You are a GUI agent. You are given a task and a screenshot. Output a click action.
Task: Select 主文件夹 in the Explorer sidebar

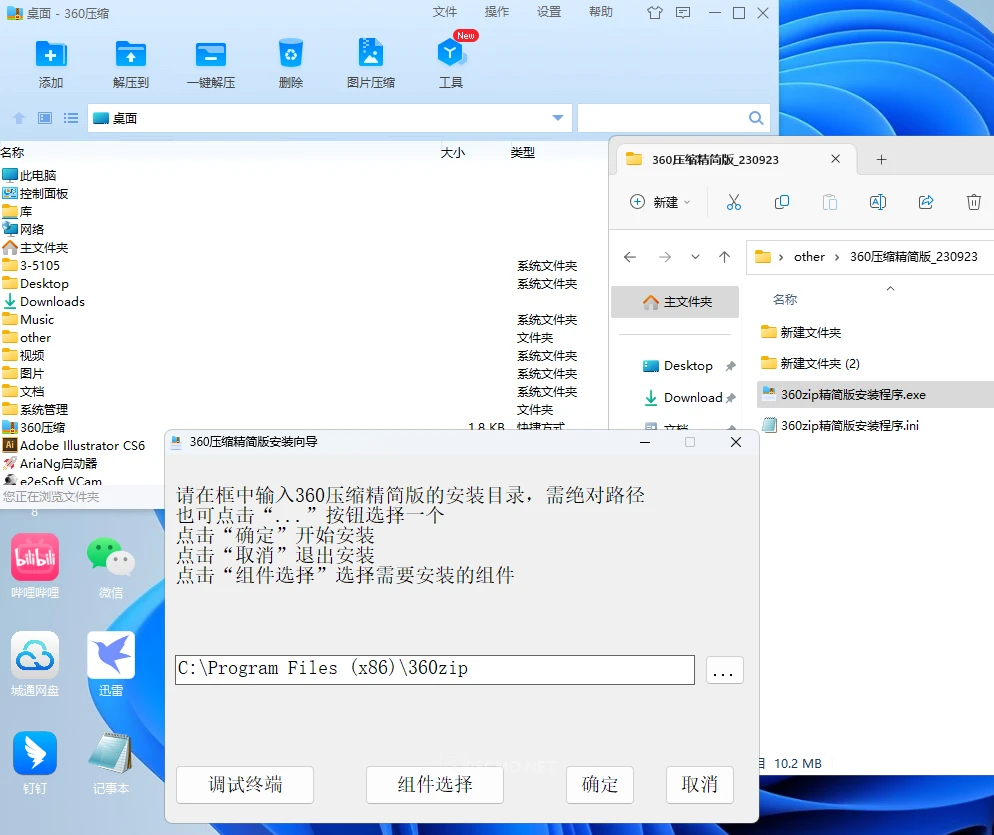[x=675, y=302]
